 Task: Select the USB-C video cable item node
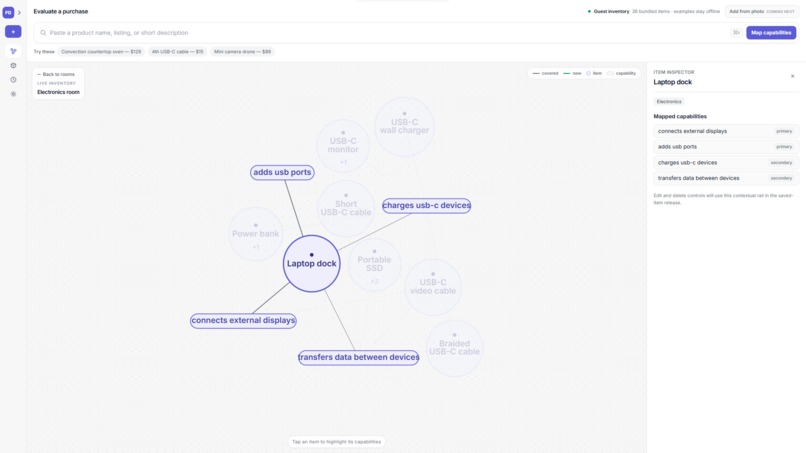point(433,287)
